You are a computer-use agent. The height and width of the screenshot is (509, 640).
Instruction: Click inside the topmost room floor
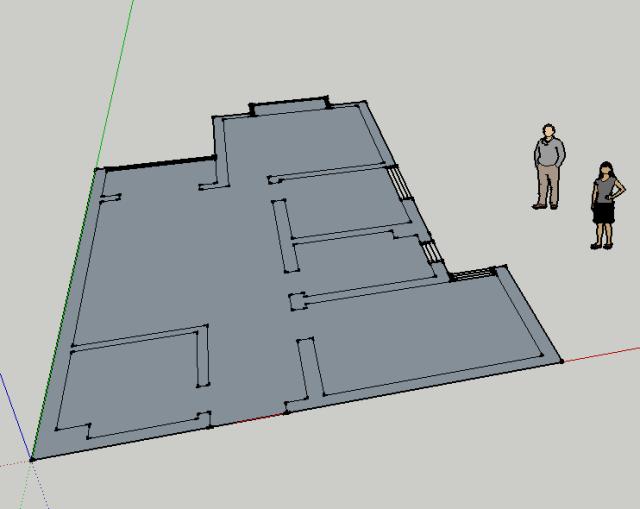pyautogui.click(x=300, y=142)
